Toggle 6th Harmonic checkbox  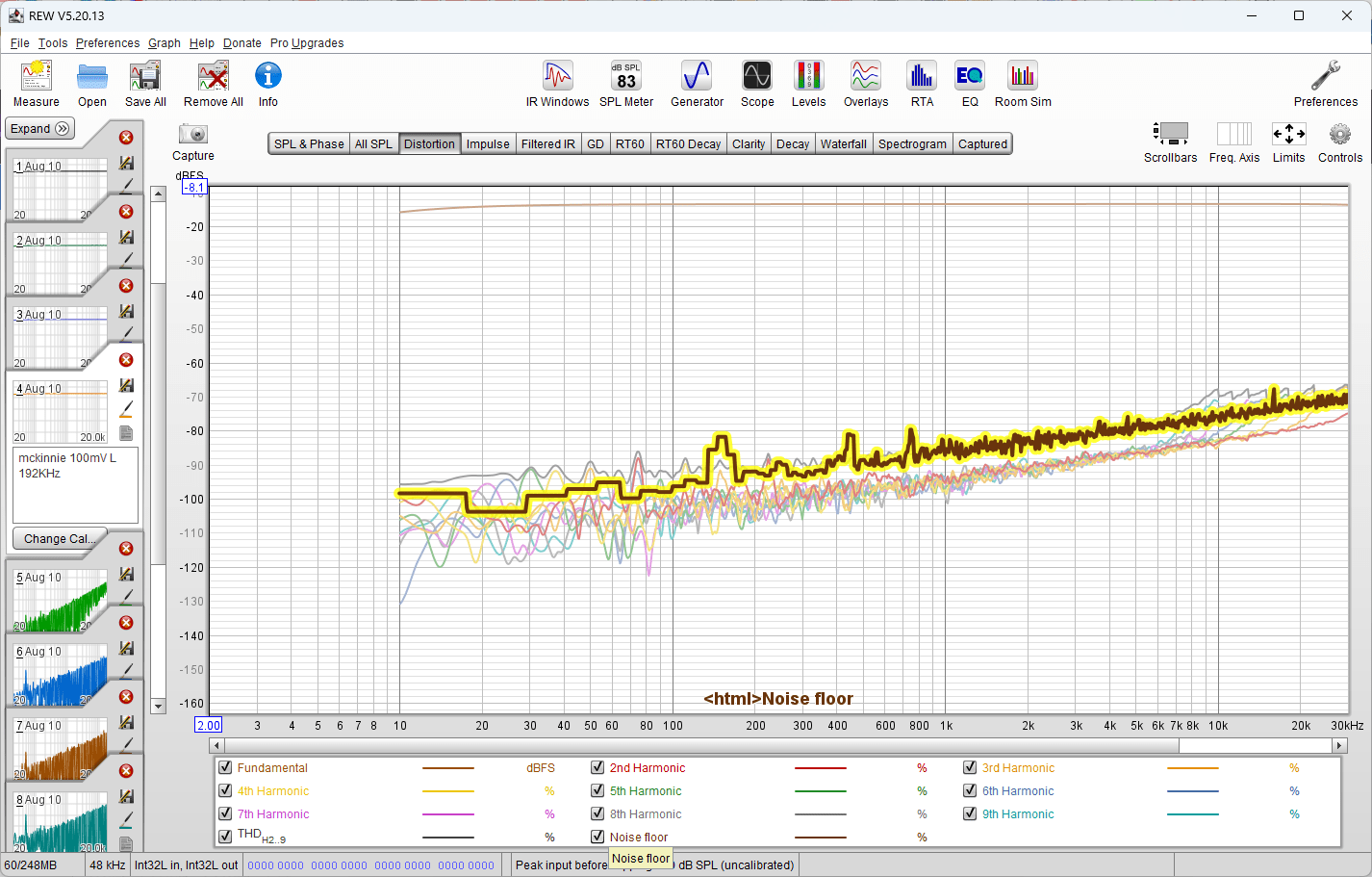click(970, 790)
